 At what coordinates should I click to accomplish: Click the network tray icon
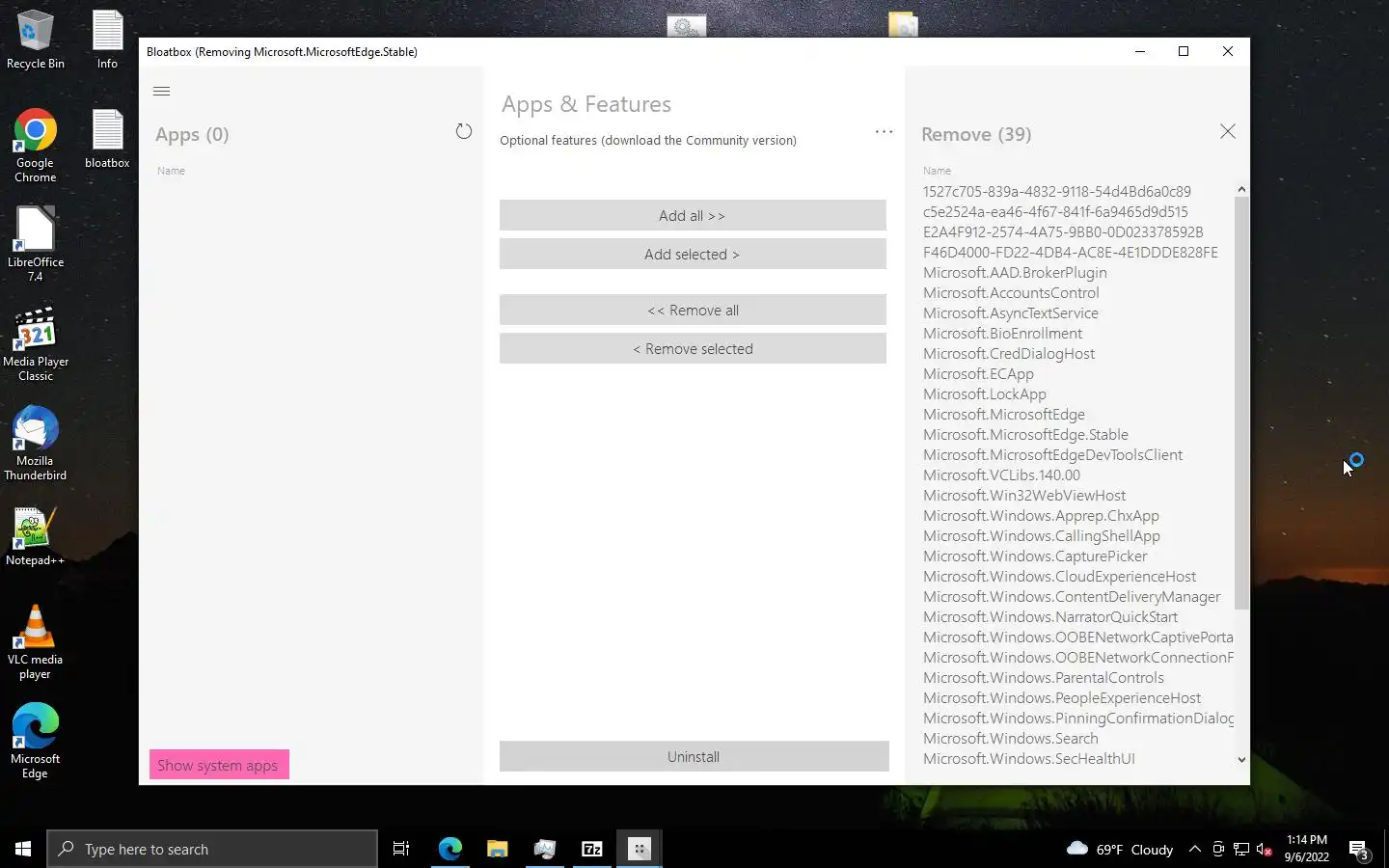1240,849
